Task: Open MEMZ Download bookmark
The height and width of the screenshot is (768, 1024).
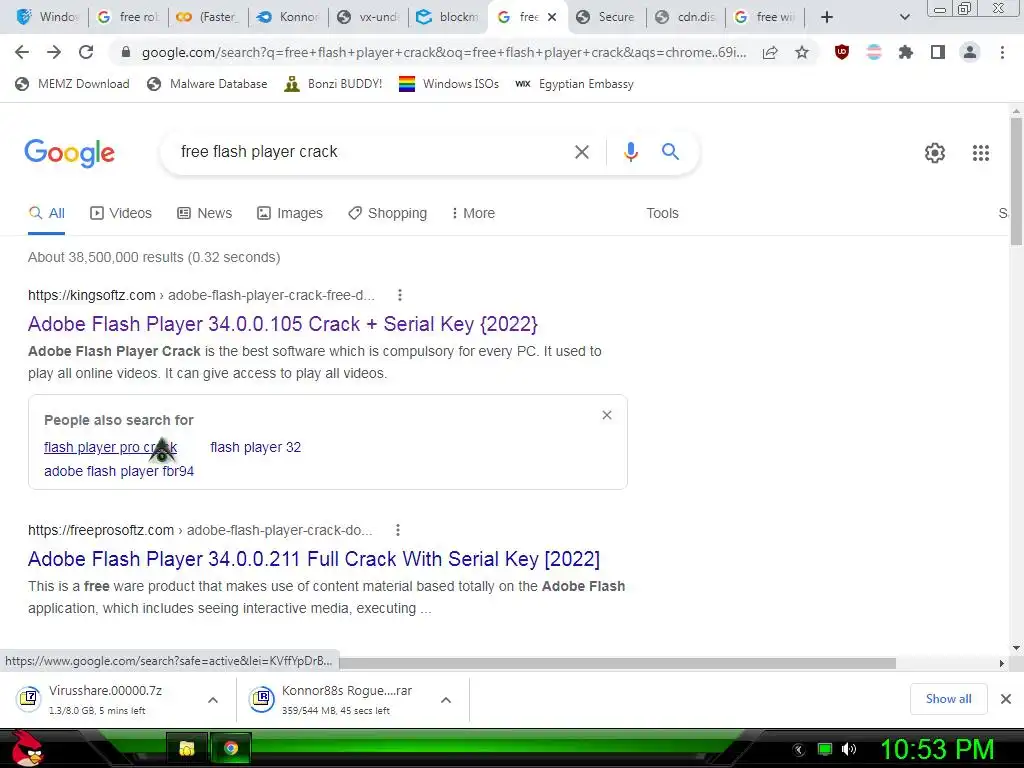Action: (72, 84)
